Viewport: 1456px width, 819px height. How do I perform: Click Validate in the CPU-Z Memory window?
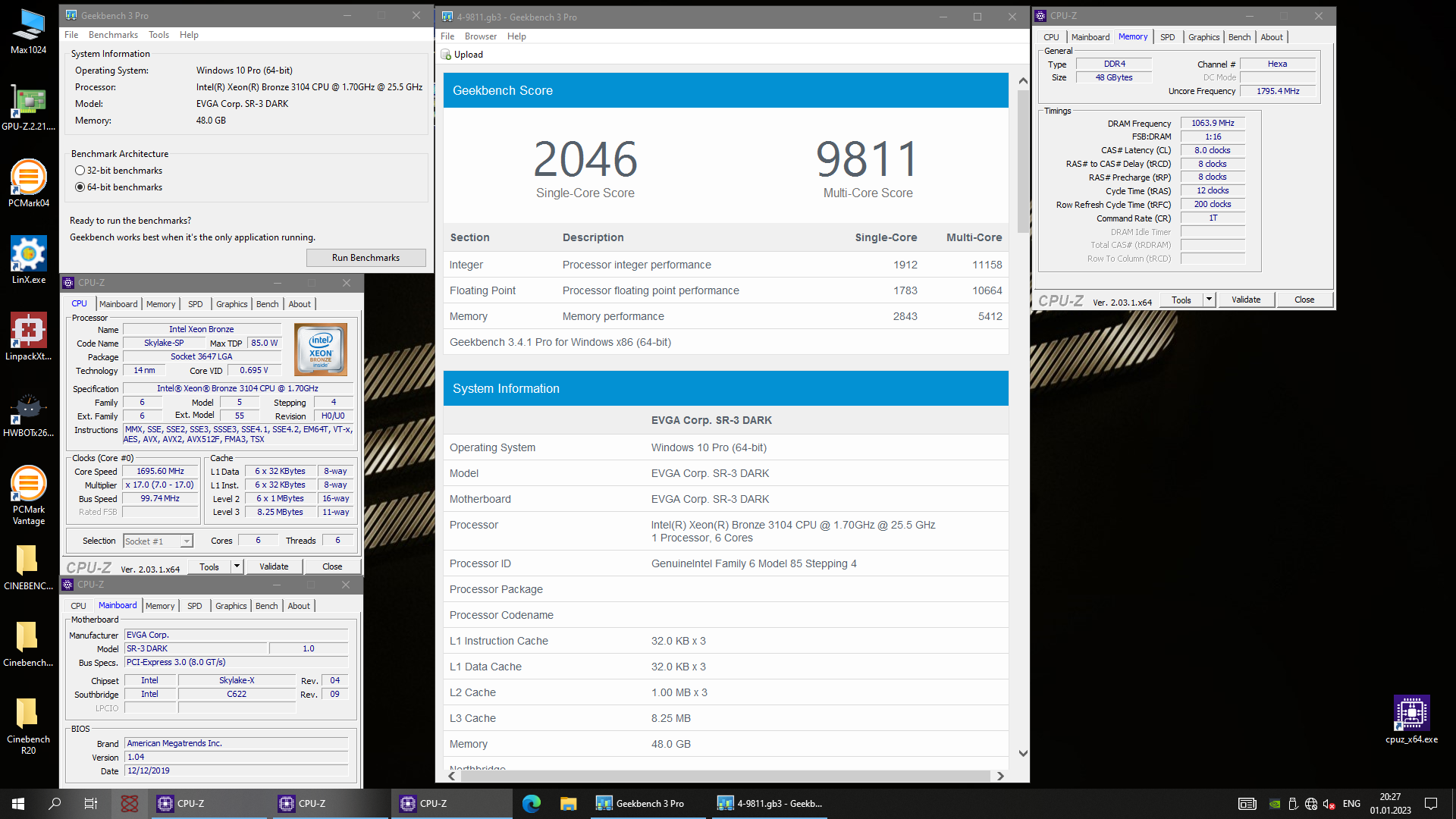(1246, 300)
